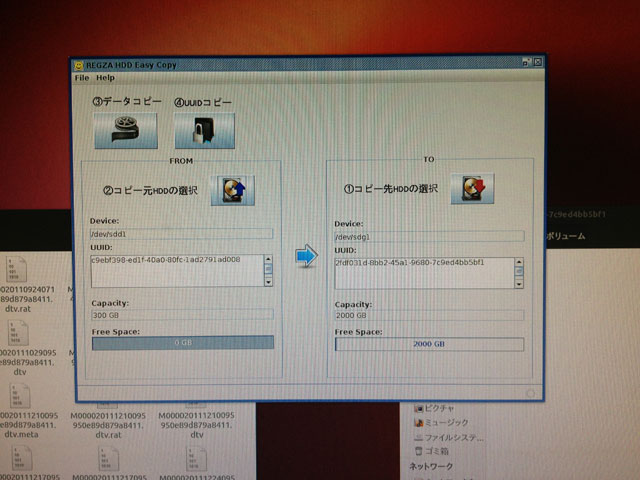Select file M000020111210095 950e89d879a8411.dtv.rat
Viewport: 640px width, 480px height.
pyautogui.click(x=108, y=425)
